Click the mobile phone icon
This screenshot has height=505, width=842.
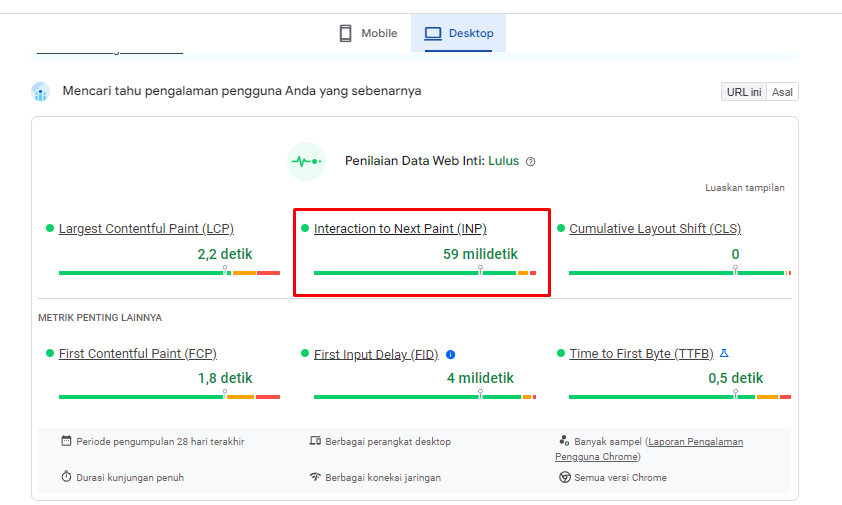pos(345,33)
